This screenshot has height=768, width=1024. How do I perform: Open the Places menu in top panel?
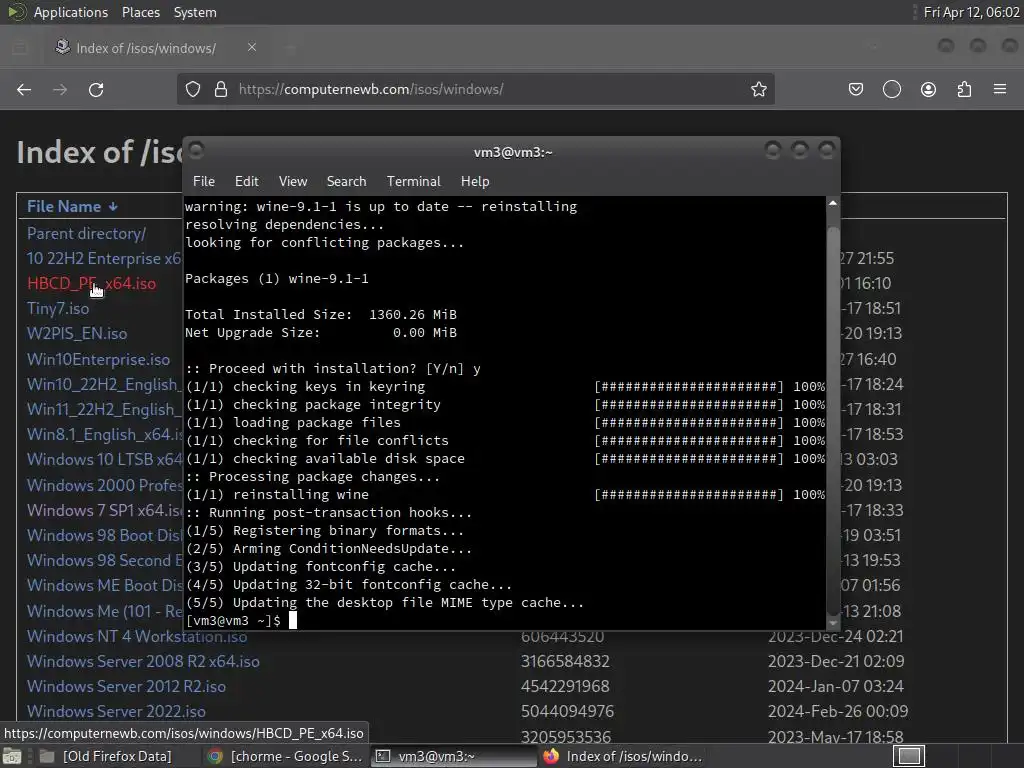pos(140,12)
